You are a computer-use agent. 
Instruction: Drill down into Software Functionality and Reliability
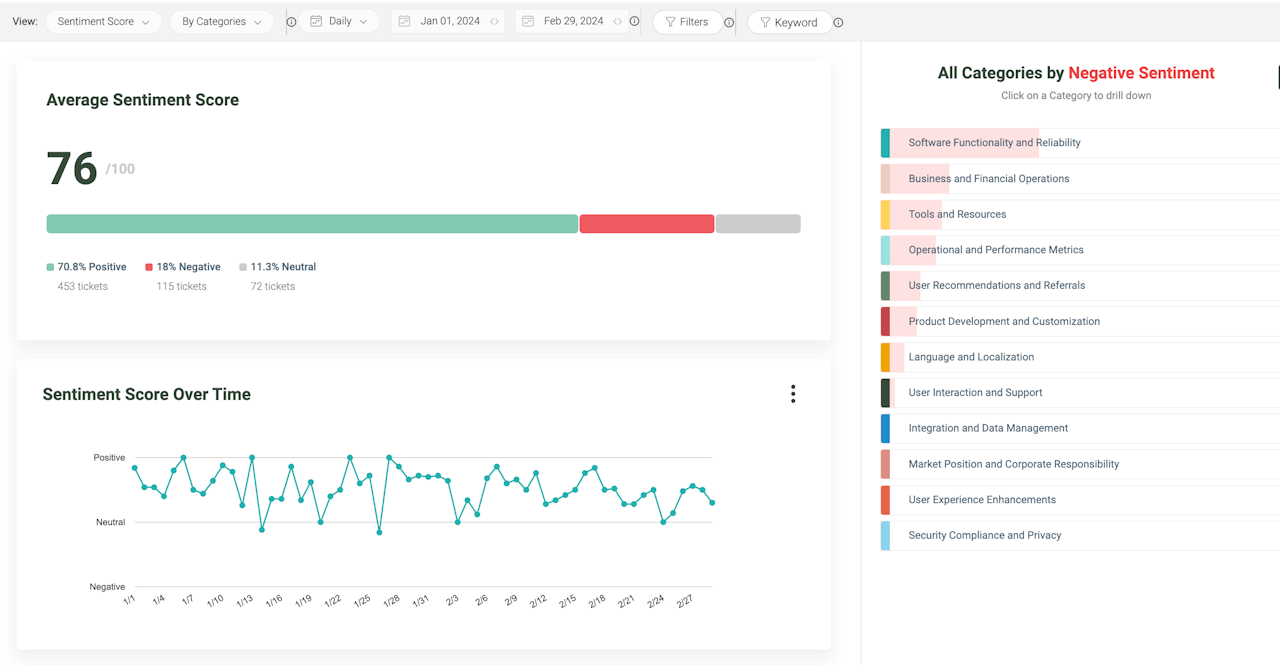click(1080, 143)
